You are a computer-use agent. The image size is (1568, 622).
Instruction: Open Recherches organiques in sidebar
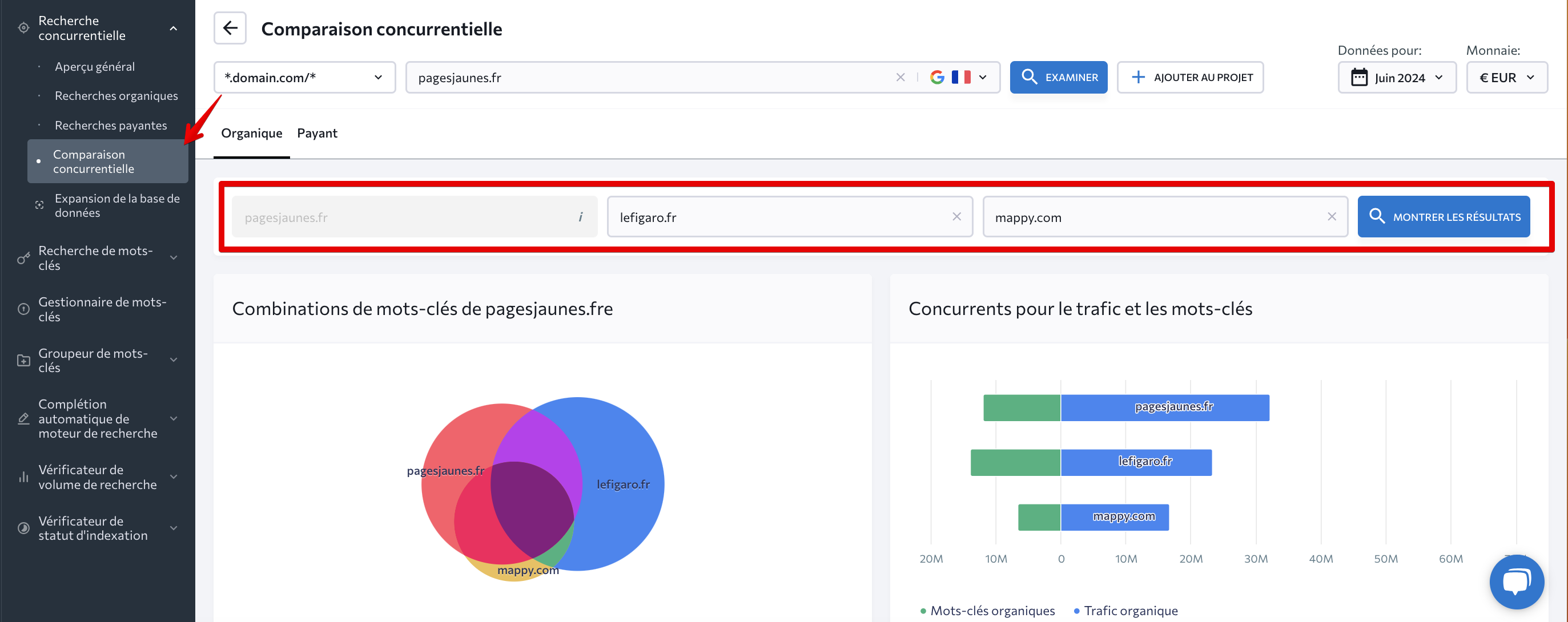click(116, 95)
